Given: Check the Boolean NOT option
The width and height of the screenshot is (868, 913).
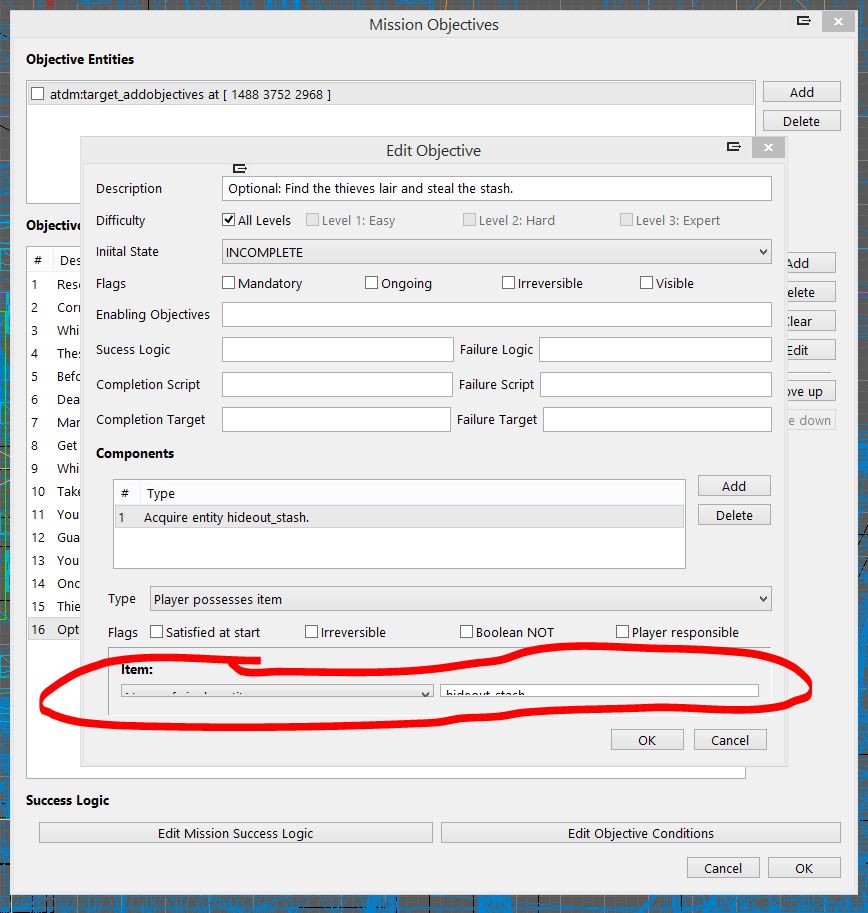Looking at the screenshot, I should 466,632.
